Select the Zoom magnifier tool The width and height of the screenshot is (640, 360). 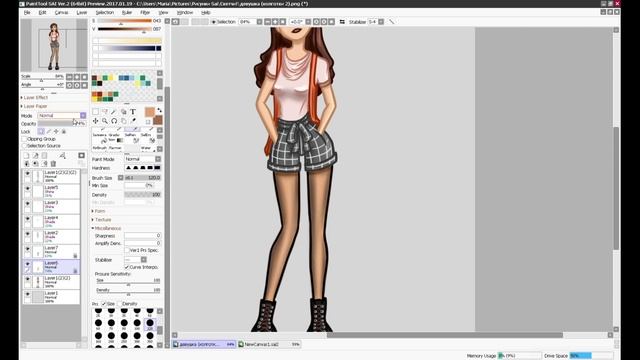coord(105,121)
